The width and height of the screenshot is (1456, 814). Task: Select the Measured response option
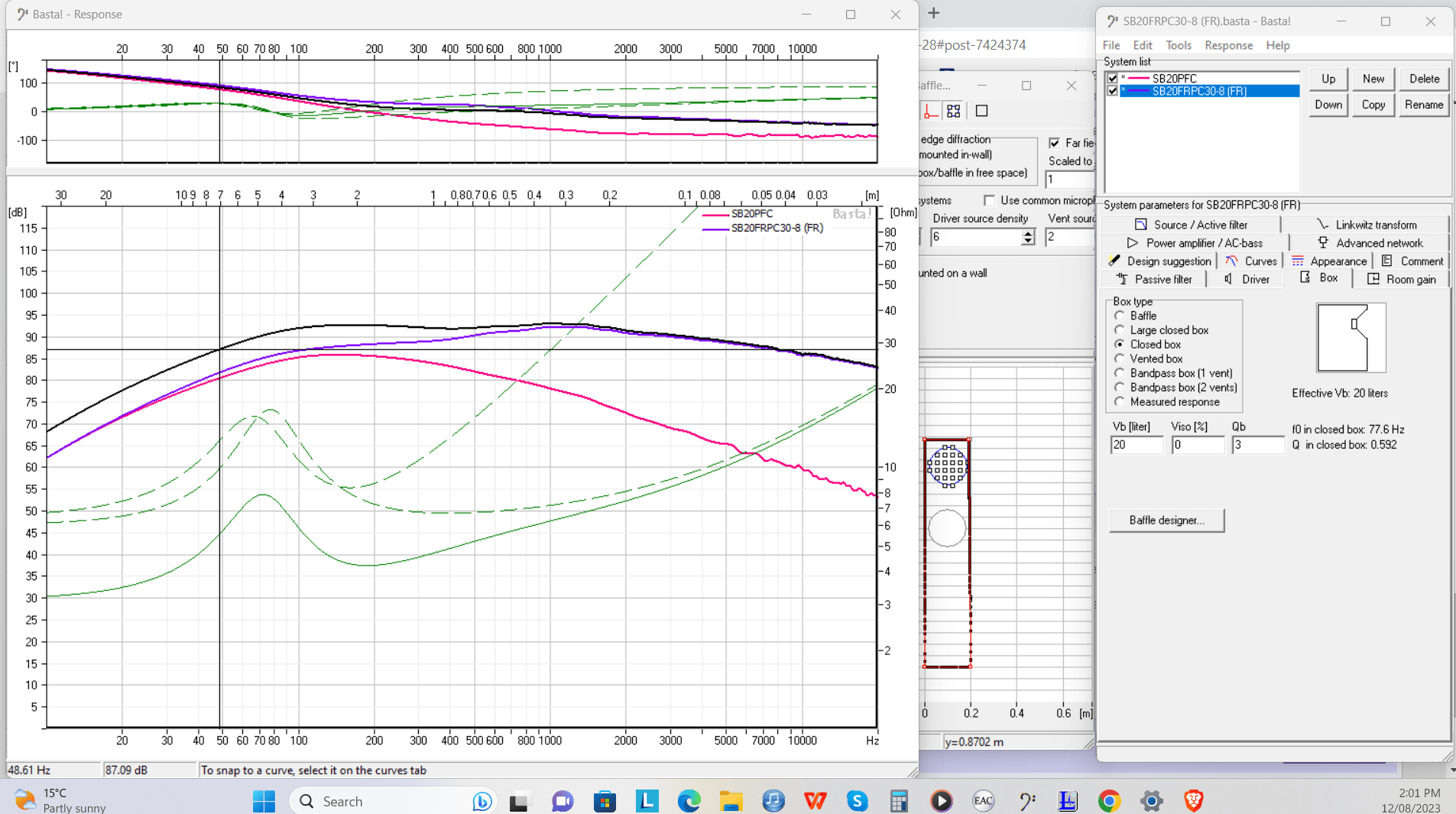1120,402
